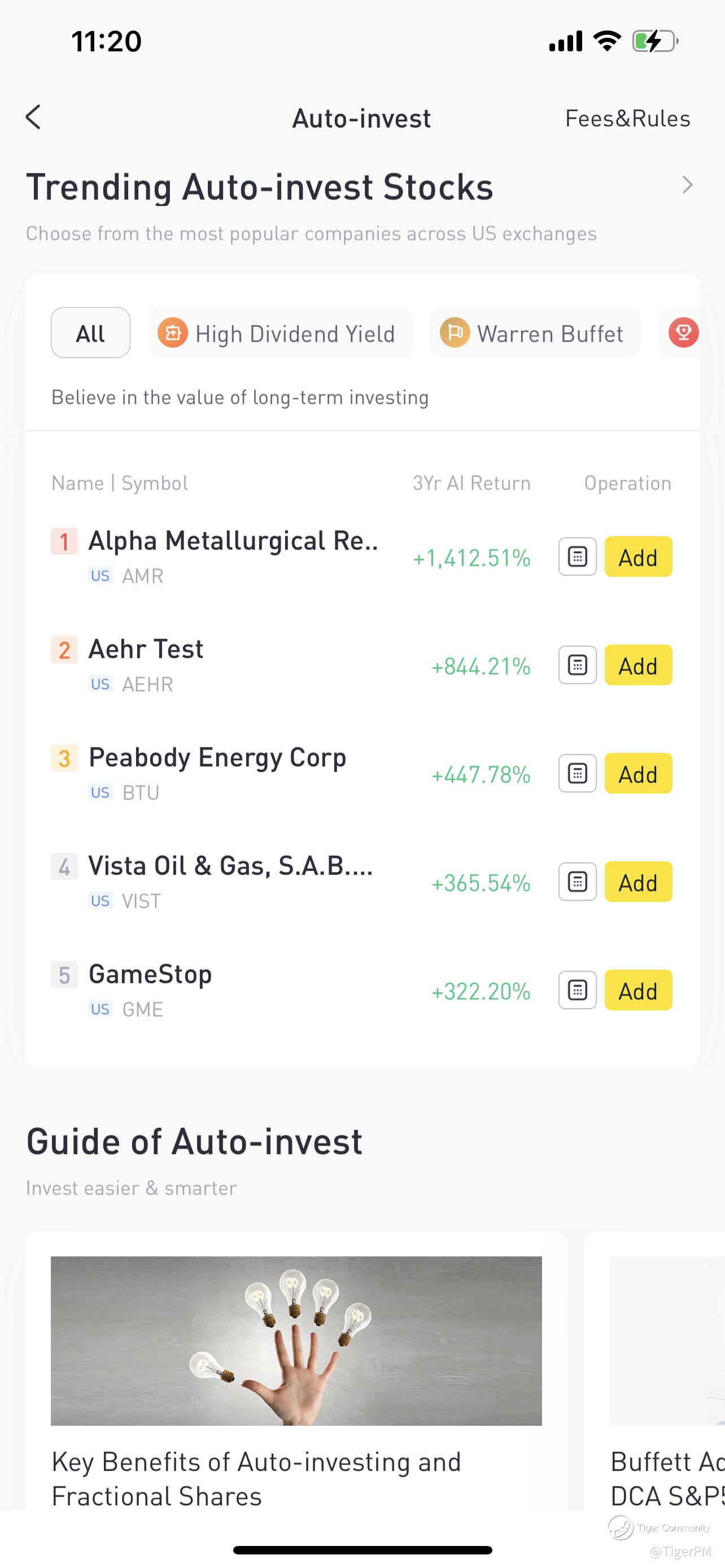Open calculator icon for Vista Oil & Gas
The image size is (725, 1568).
(577, 882)
